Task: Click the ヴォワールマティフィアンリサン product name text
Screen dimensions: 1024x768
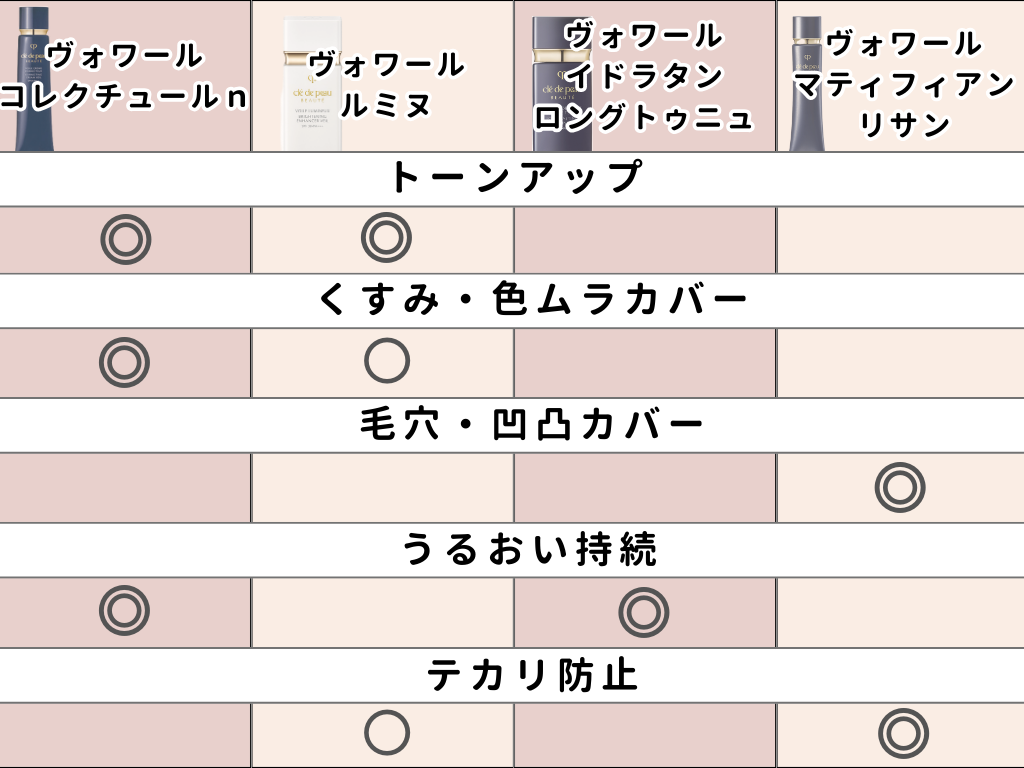Action: [x=904, y=84]
